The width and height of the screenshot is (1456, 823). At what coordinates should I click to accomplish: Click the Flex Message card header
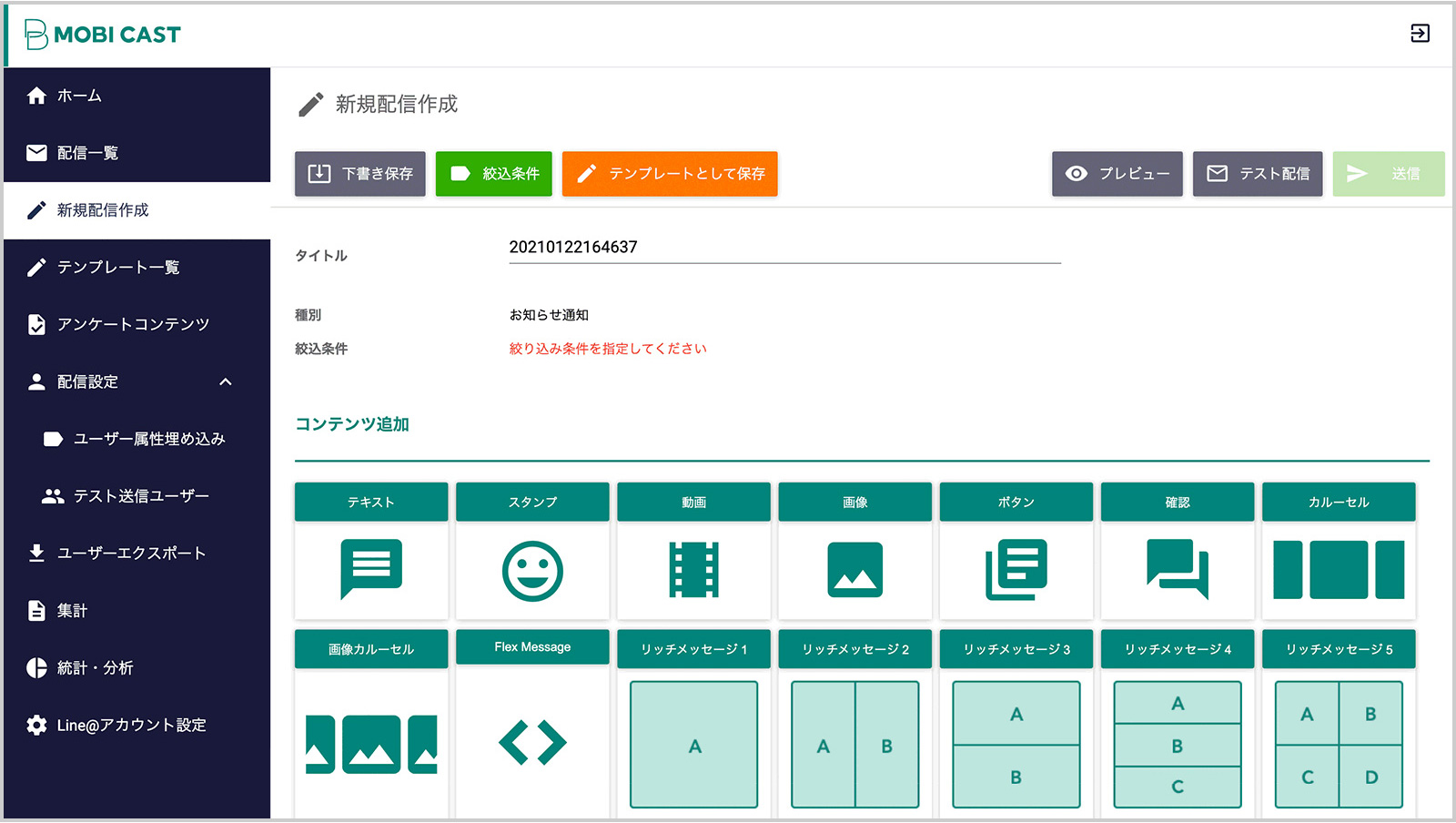coord(532,647)
